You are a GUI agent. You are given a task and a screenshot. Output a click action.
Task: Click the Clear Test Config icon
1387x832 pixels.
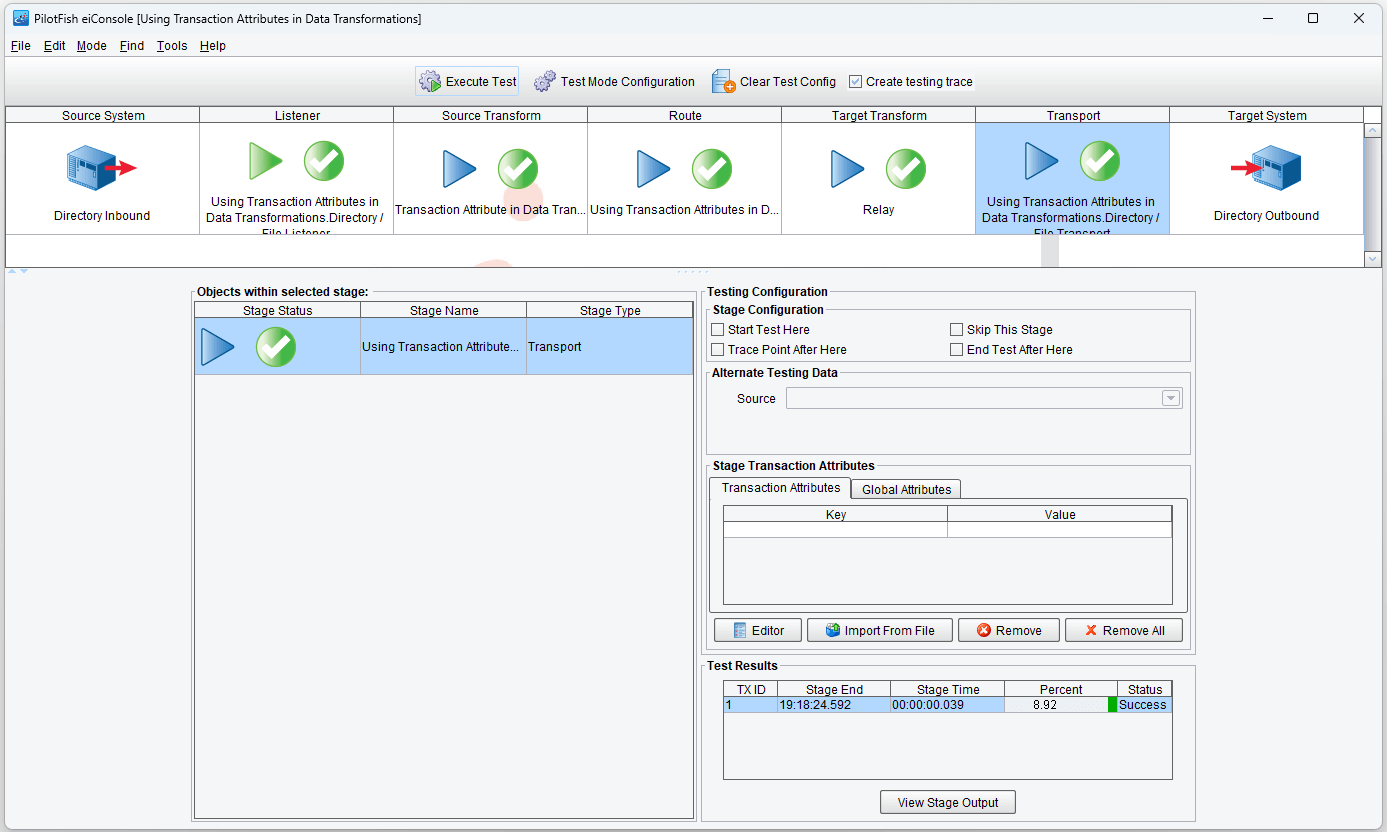pos(724,82)
